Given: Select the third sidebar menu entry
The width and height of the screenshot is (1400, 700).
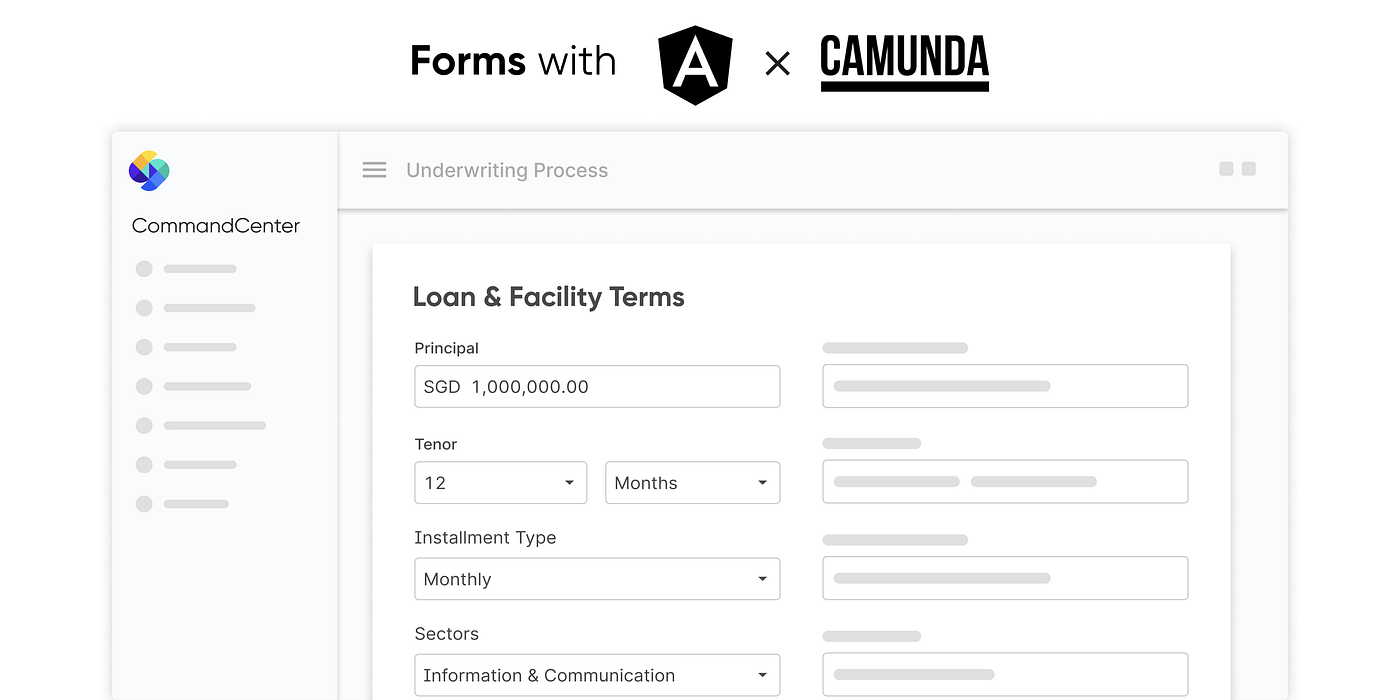Looking at the screenshot, I should pos(185,347).
